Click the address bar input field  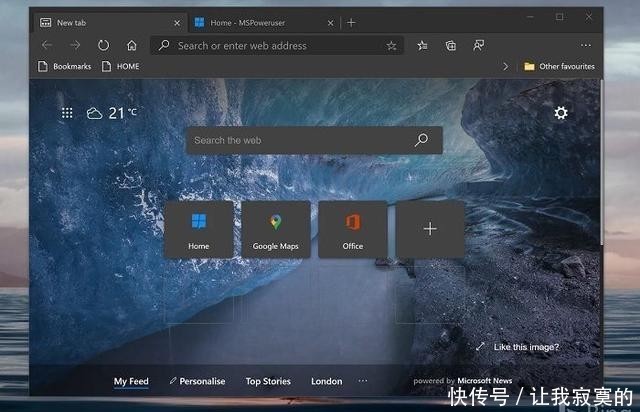coord(278,45)
